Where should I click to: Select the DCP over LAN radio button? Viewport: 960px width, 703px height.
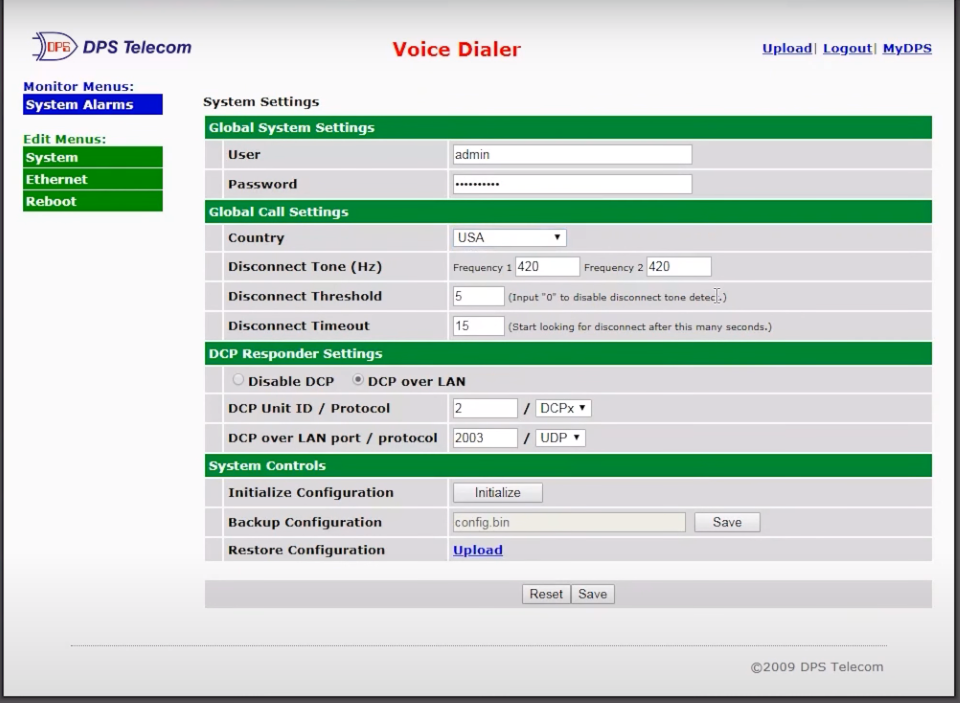point(358,380)
